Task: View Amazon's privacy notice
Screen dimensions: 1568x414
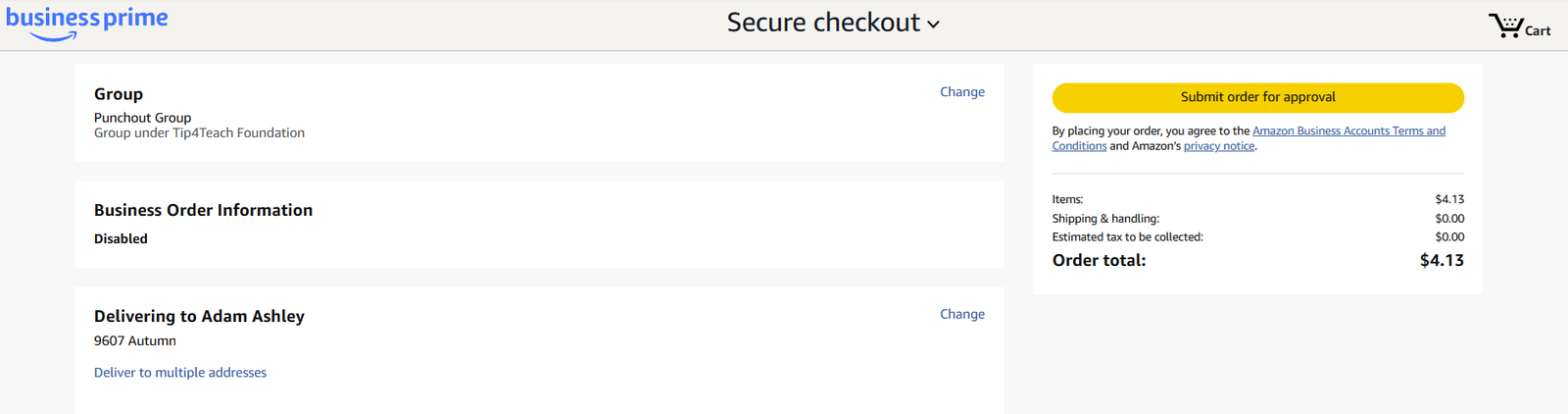Action: 1218,146
